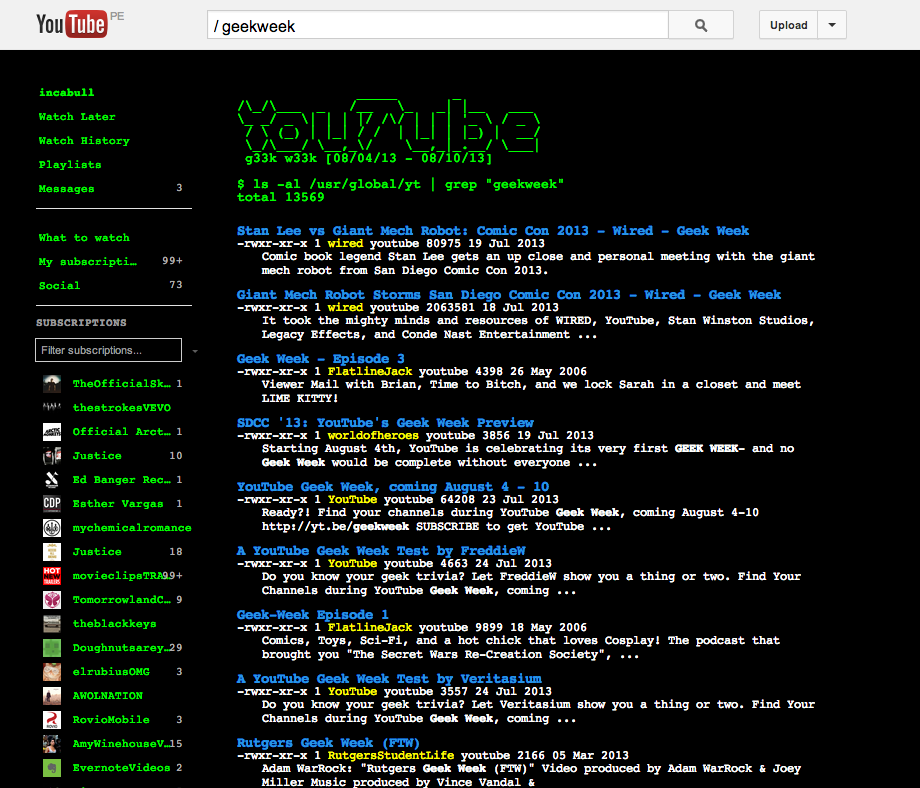Screen dimensions: 920x788
Task: Select mychemicalromance subscription name
Action: (132, 528)
